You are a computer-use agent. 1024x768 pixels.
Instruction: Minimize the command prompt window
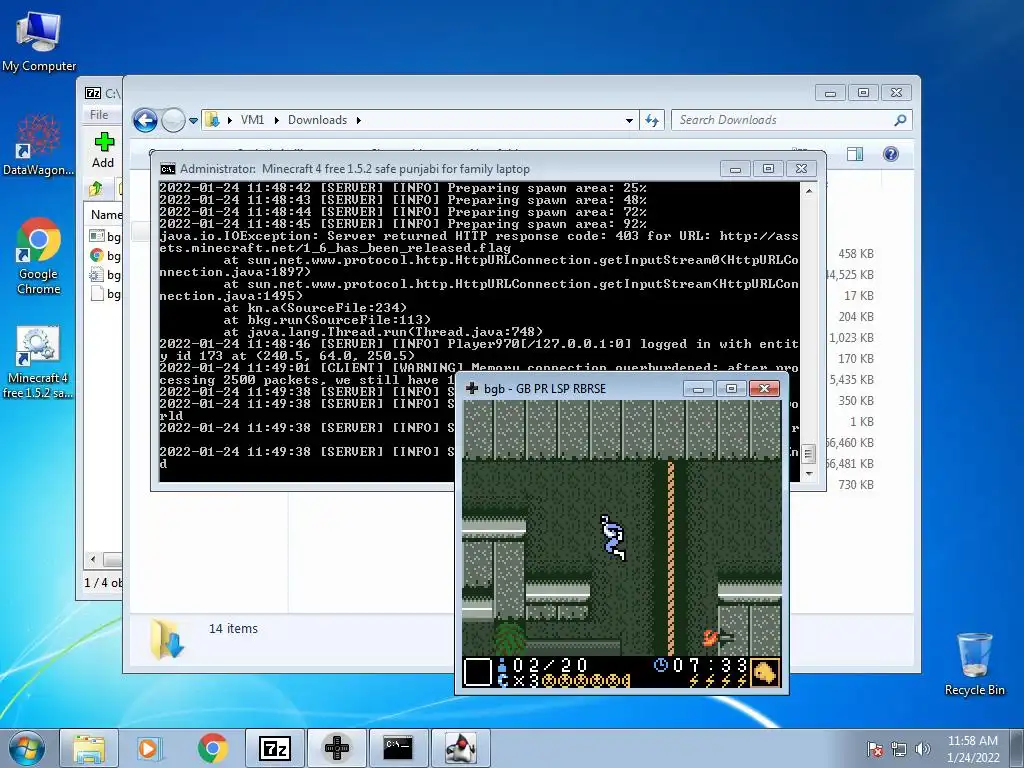[x=735, y=169]
